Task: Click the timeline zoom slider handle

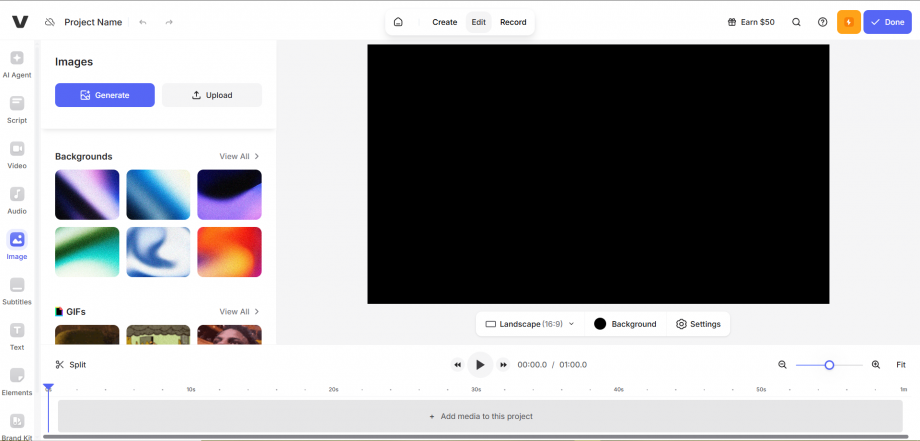Action: tap(829, 365)
